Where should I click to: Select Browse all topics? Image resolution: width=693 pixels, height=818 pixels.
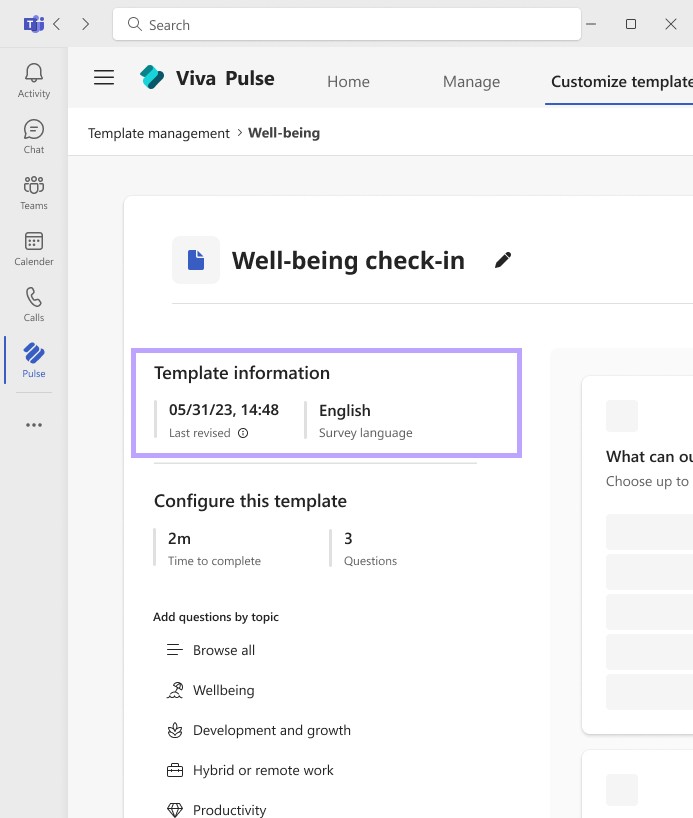coord(211,650)
